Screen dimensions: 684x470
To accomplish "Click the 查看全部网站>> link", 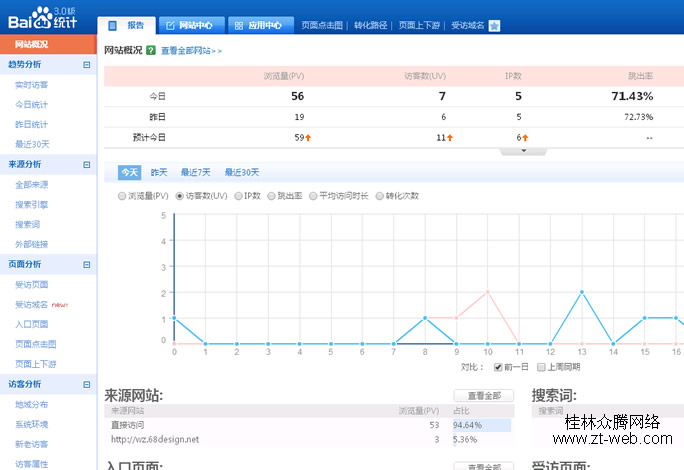I will (192, 51).
